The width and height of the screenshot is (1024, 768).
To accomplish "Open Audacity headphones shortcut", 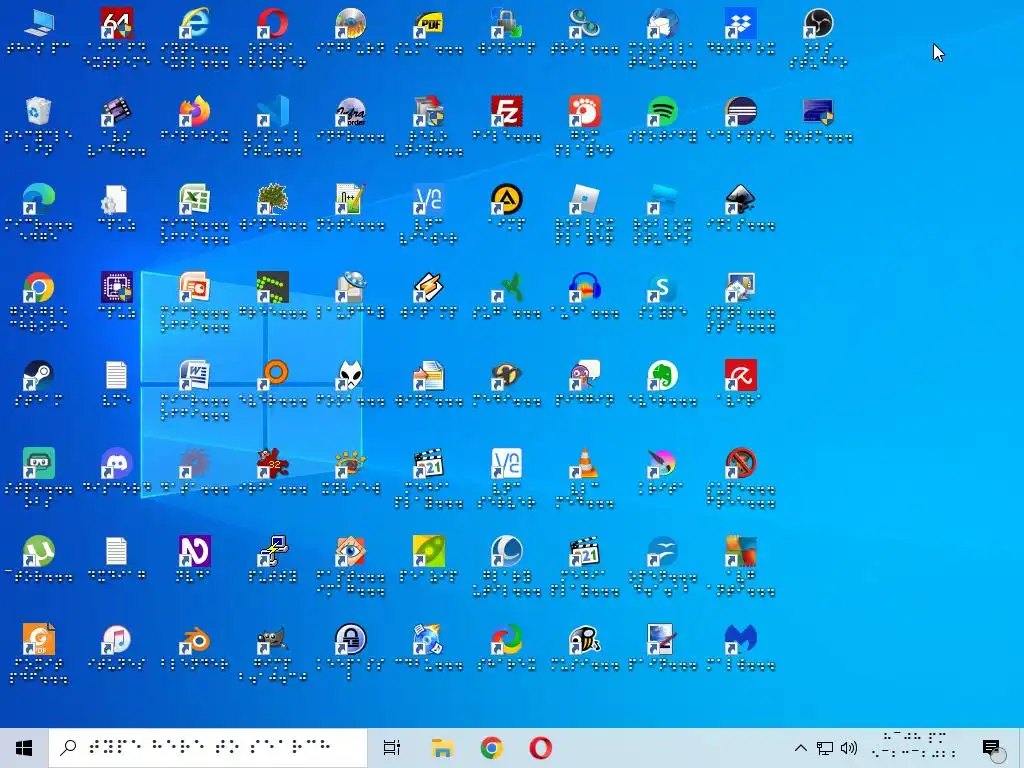I will click(584, 287).
